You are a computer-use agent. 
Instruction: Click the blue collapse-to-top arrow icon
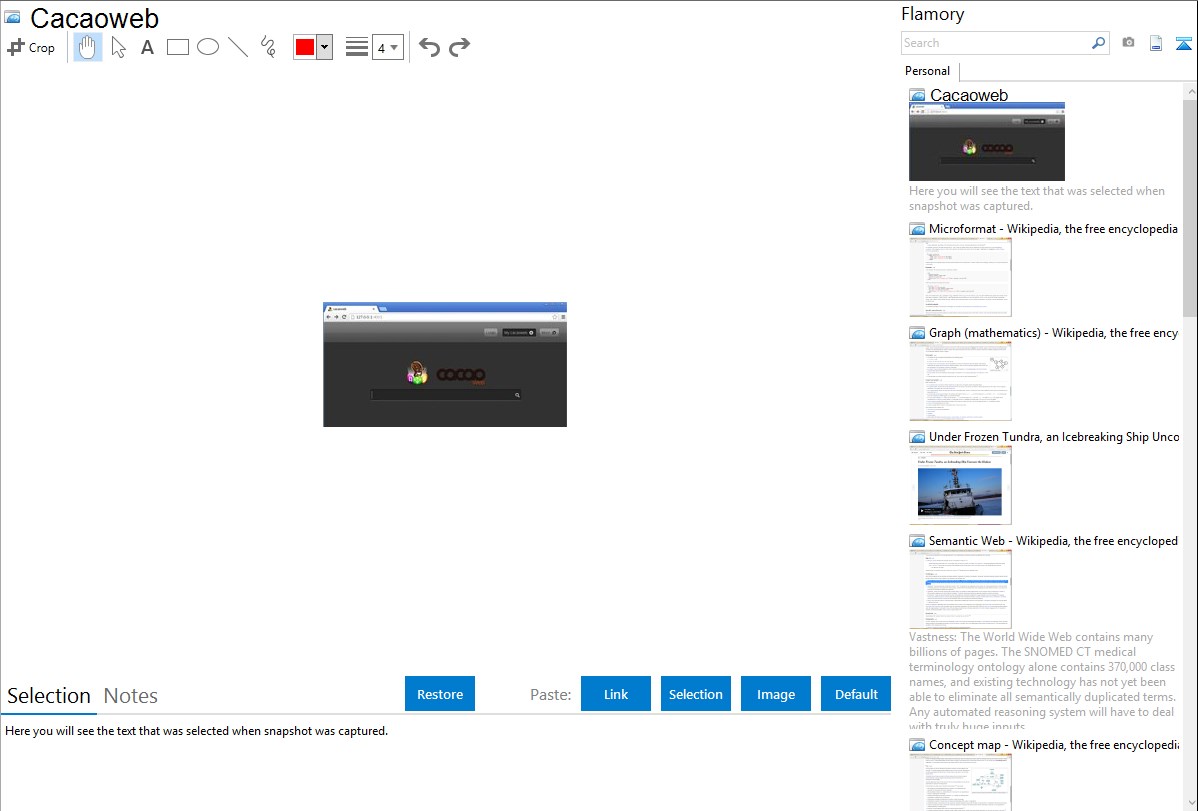pyautogui.click(x=1183, y=43)
